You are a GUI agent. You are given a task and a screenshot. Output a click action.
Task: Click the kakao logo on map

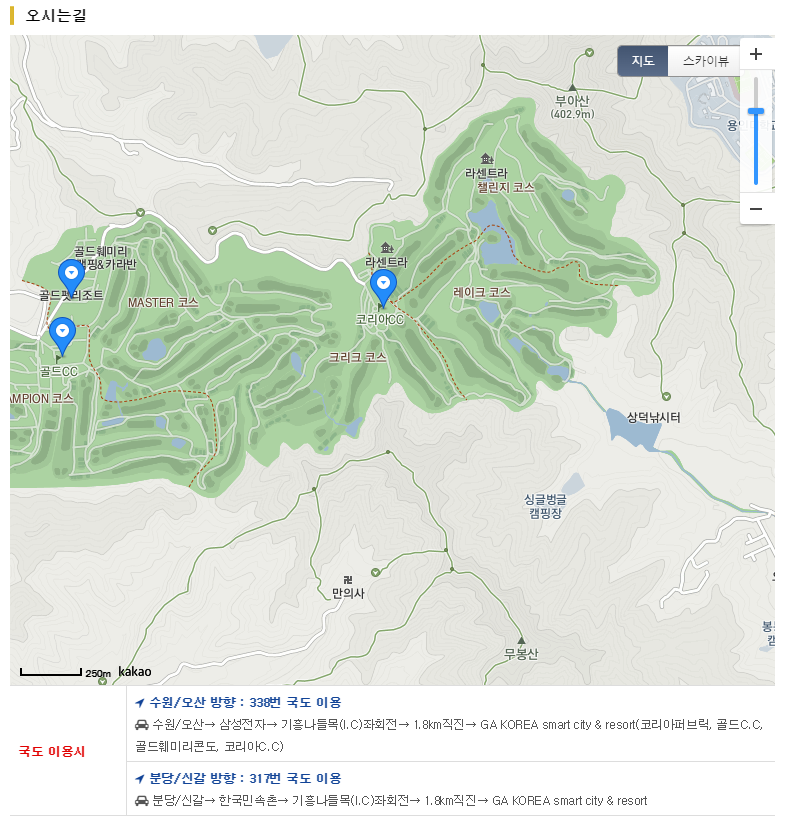135,671
